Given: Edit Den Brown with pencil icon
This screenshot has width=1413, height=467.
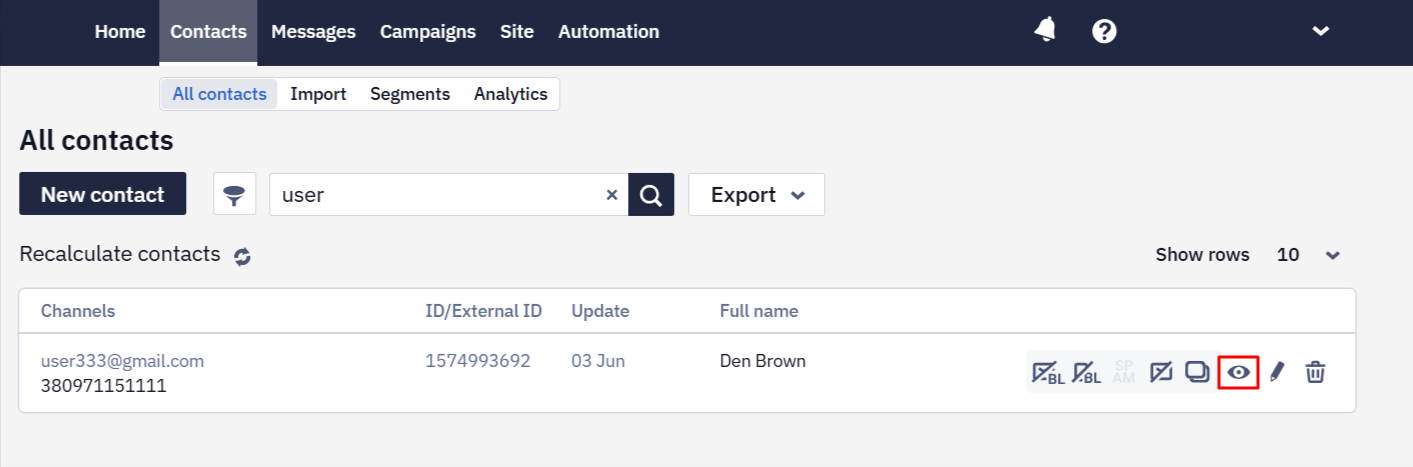Looking at the screenshot, I should pyautogui.click(x=1276, y=372).
